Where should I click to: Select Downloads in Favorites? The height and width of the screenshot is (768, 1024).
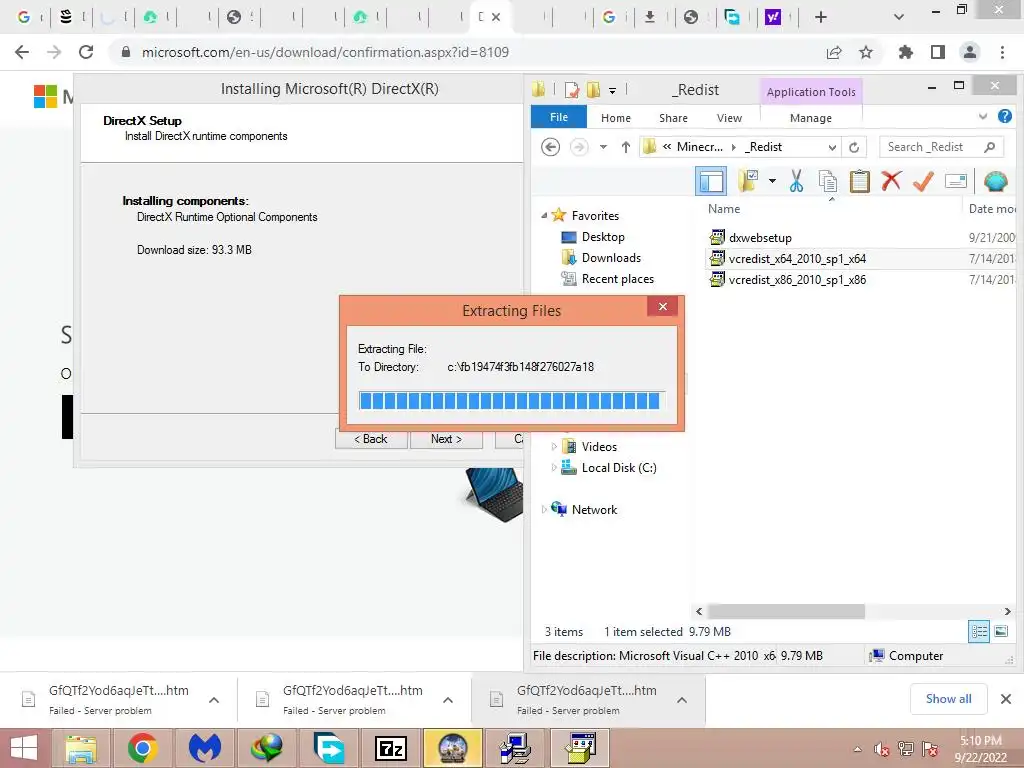coord(611,258)
